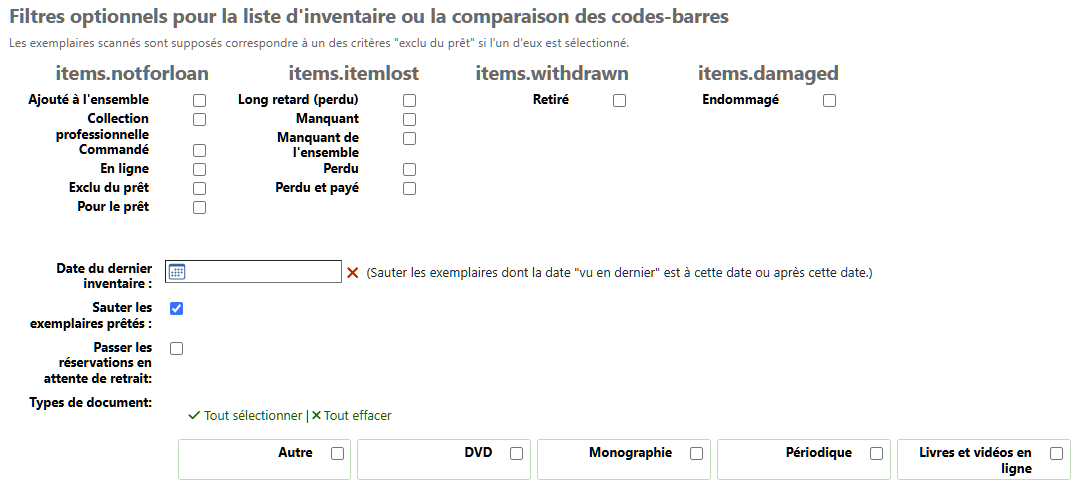The image size is (1073, 481).
Task: Check the Monographie document type
Action: click(697, 454)
